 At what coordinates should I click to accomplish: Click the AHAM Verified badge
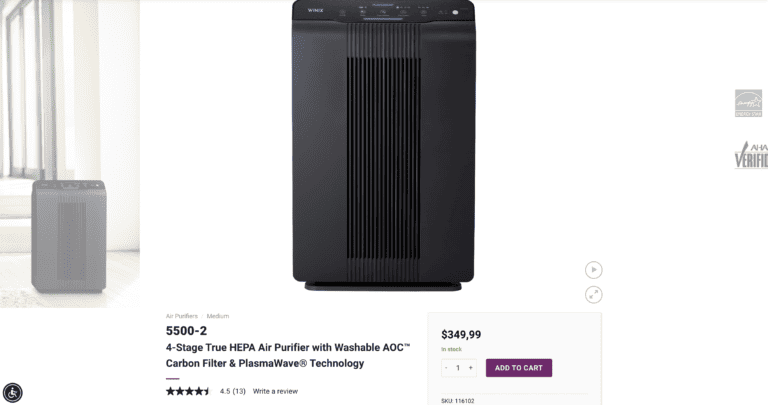(752, 157)
